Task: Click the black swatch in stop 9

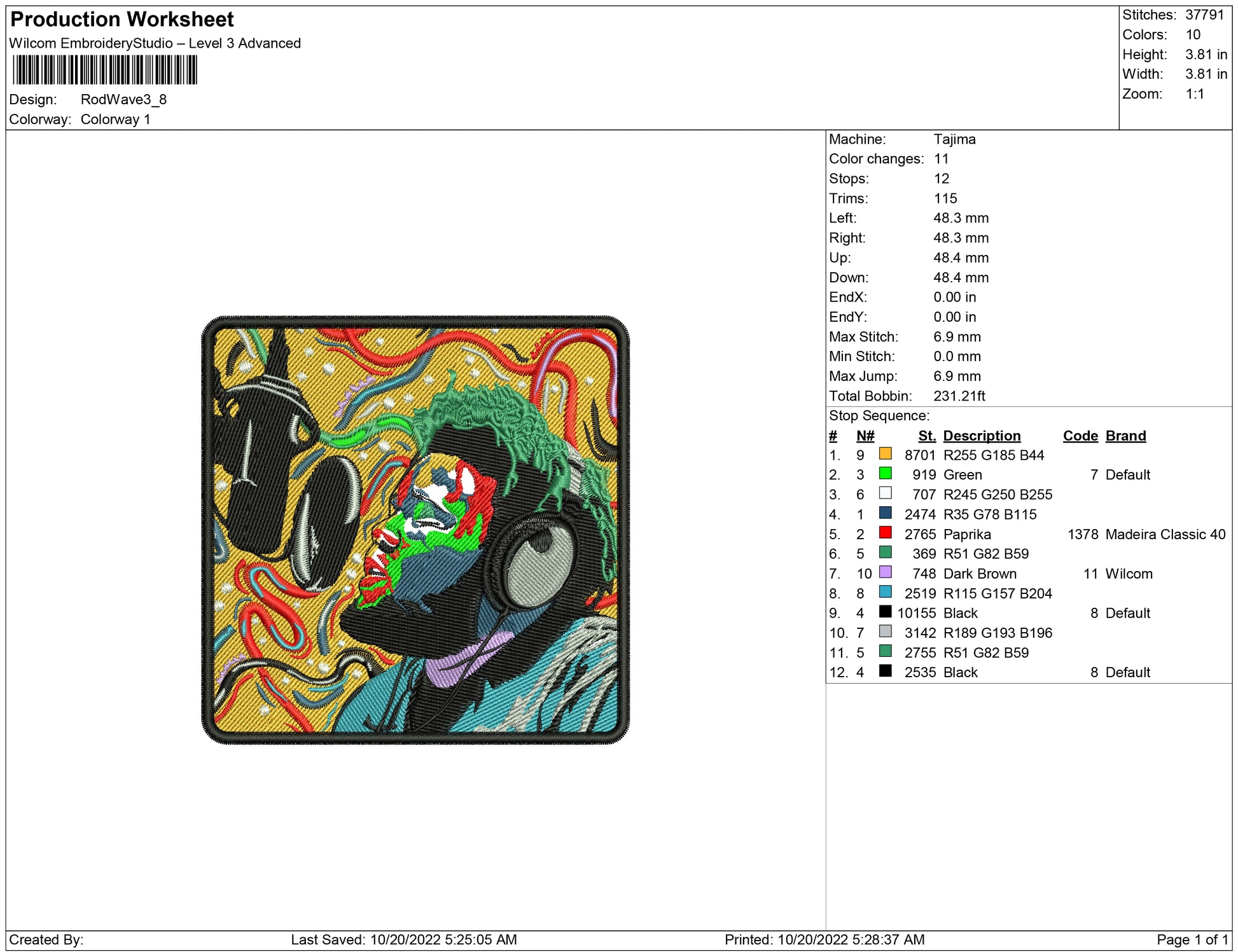Action: [885, 612]
